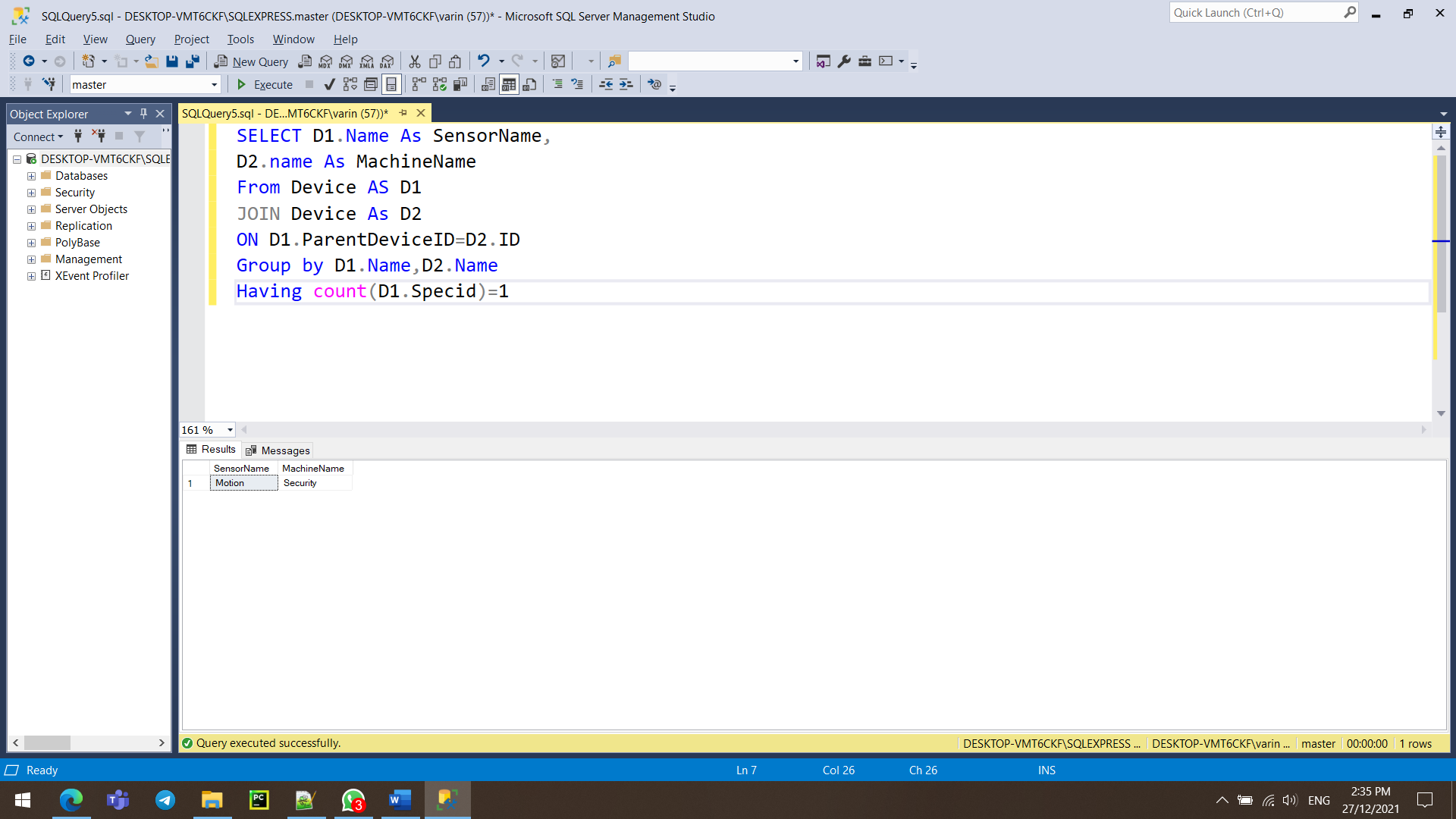Click Object Explorer horizontal scrollbar thumb

tap(47, 743)
